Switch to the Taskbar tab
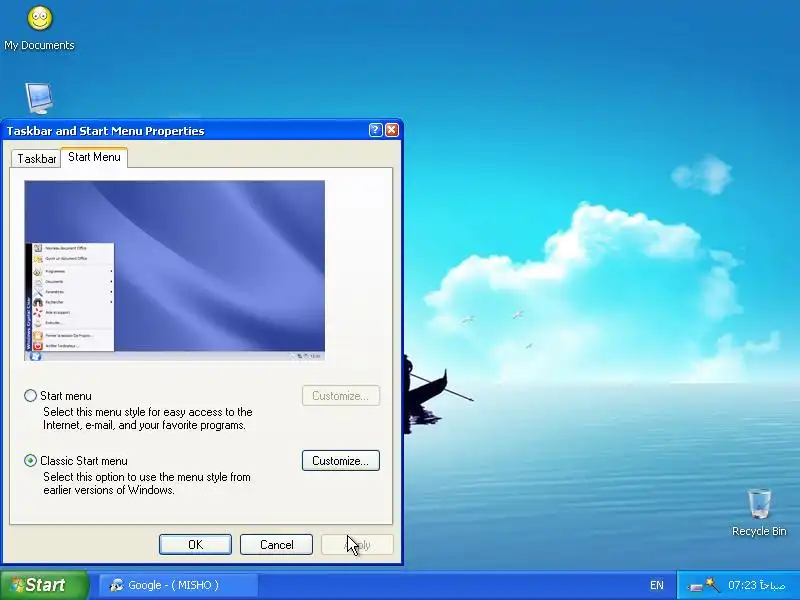800x600 pixels. [36, 159]
